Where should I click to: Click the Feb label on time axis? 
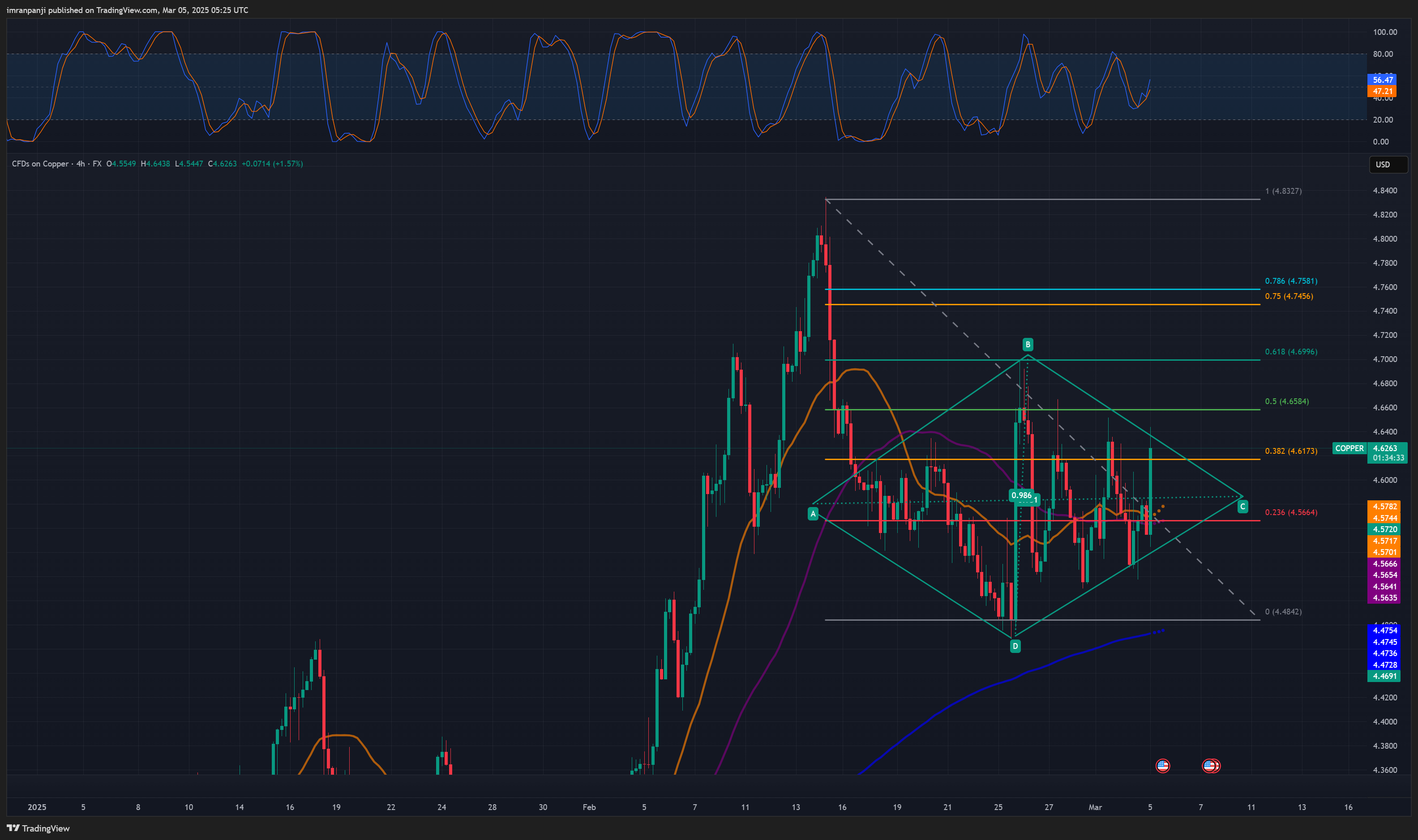pos(589,807)
